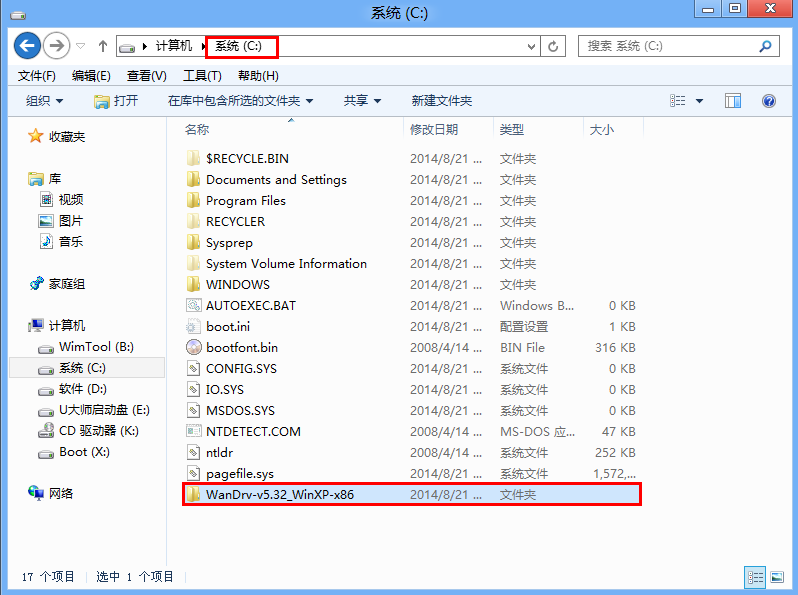The height and width of the screenshot is (595, 798).
Task: Expand the 组织 dropdown menu
Action: pyautogui.click(x=44, y=101)
